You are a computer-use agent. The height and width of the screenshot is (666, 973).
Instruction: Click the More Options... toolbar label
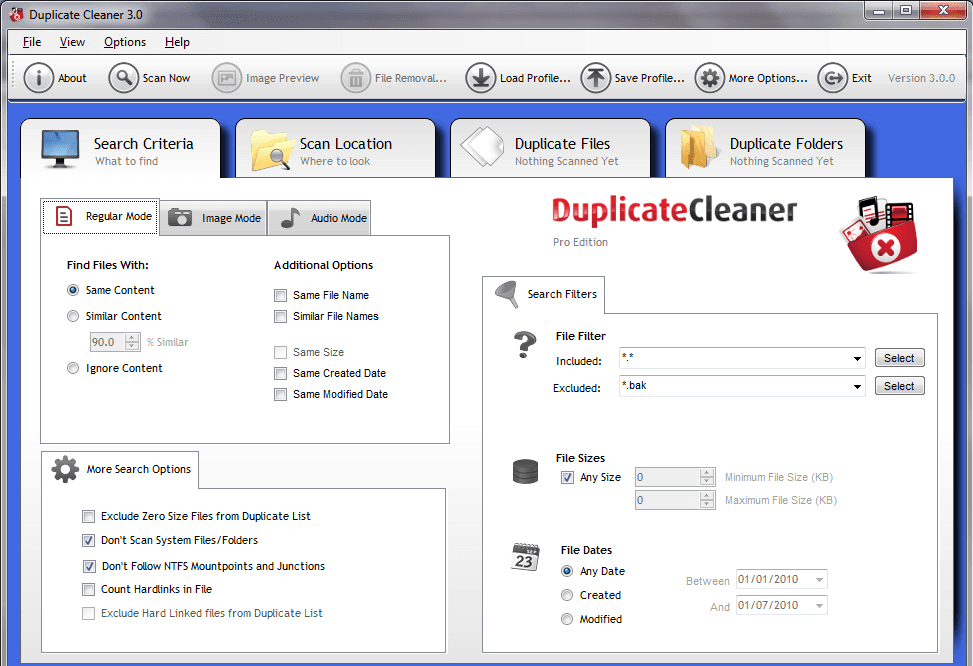pos(768,78)
